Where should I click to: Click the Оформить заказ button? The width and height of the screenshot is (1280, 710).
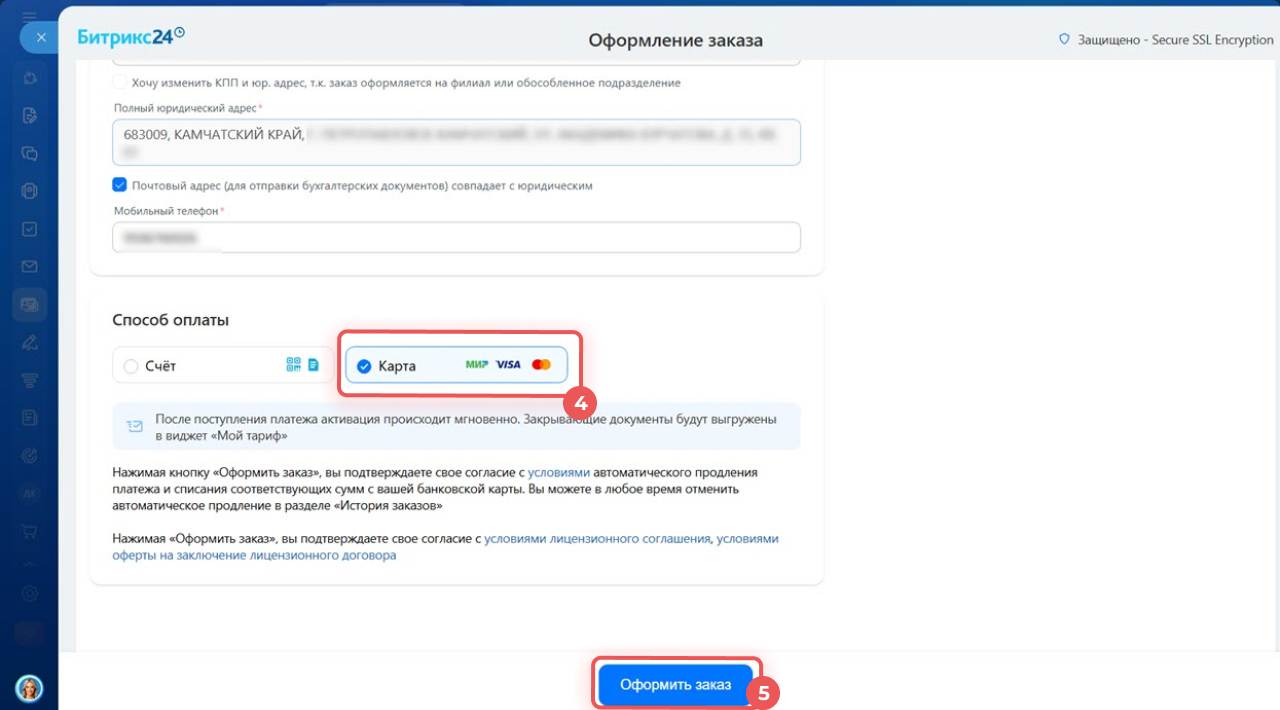coord(675,685)
